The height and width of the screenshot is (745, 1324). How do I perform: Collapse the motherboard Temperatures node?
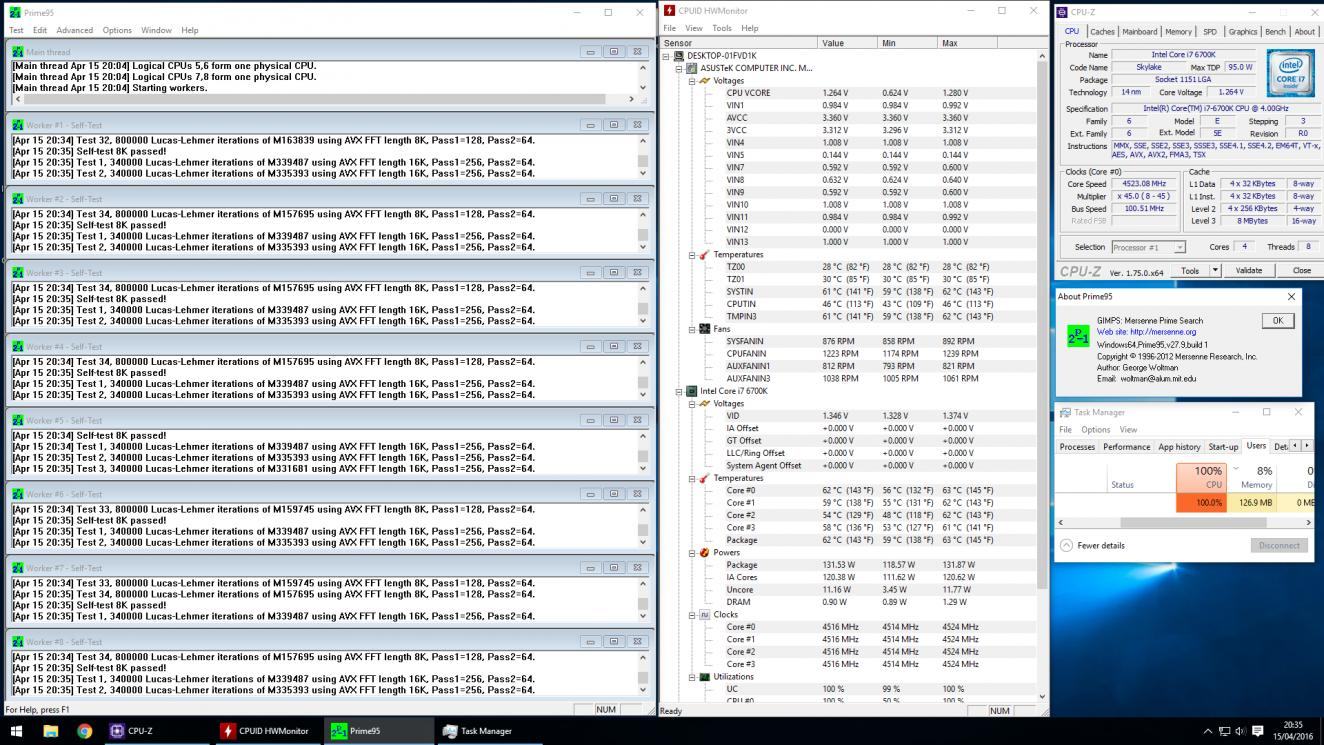click(691, 255)
